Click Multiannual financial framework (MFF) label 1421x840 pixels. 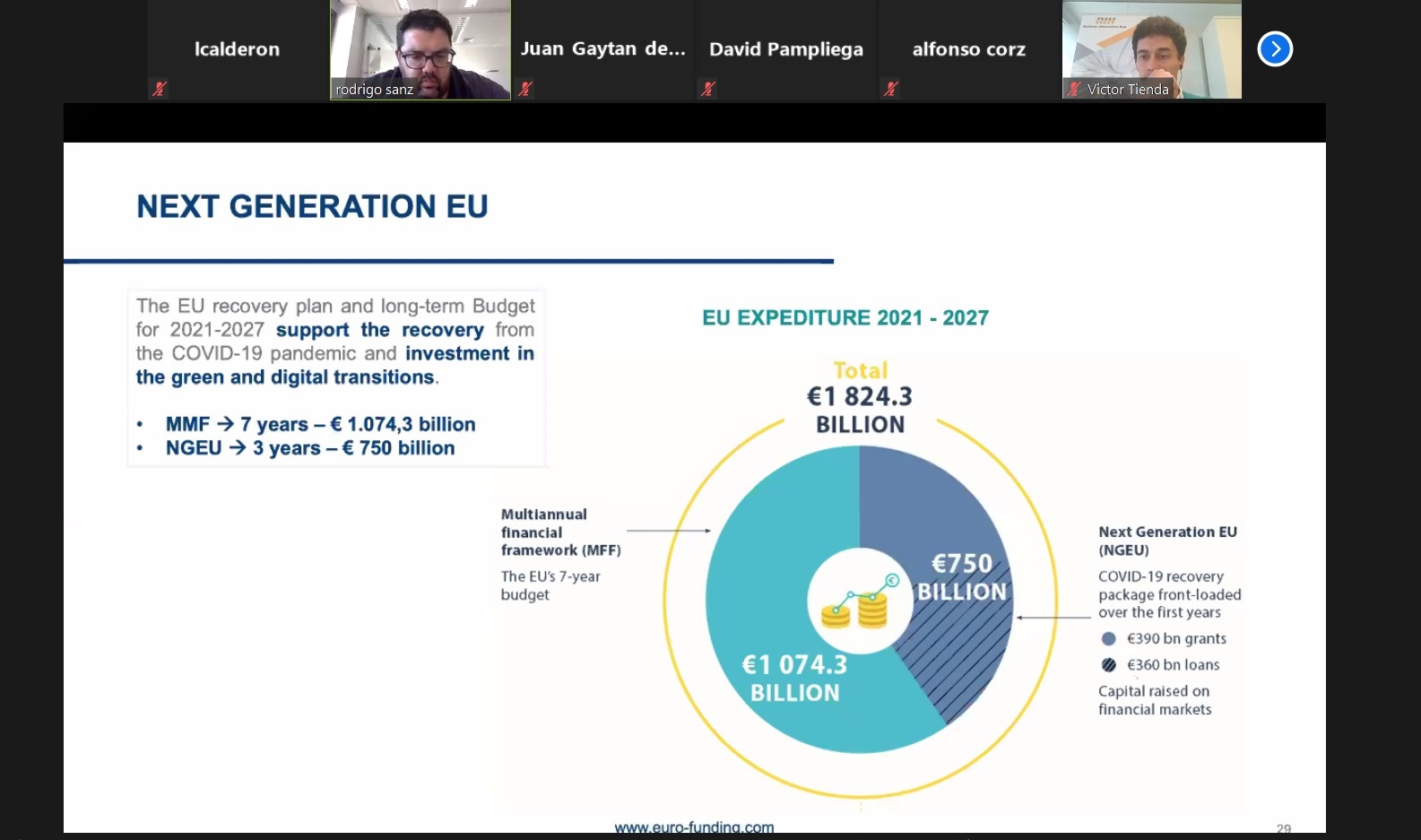560,533
